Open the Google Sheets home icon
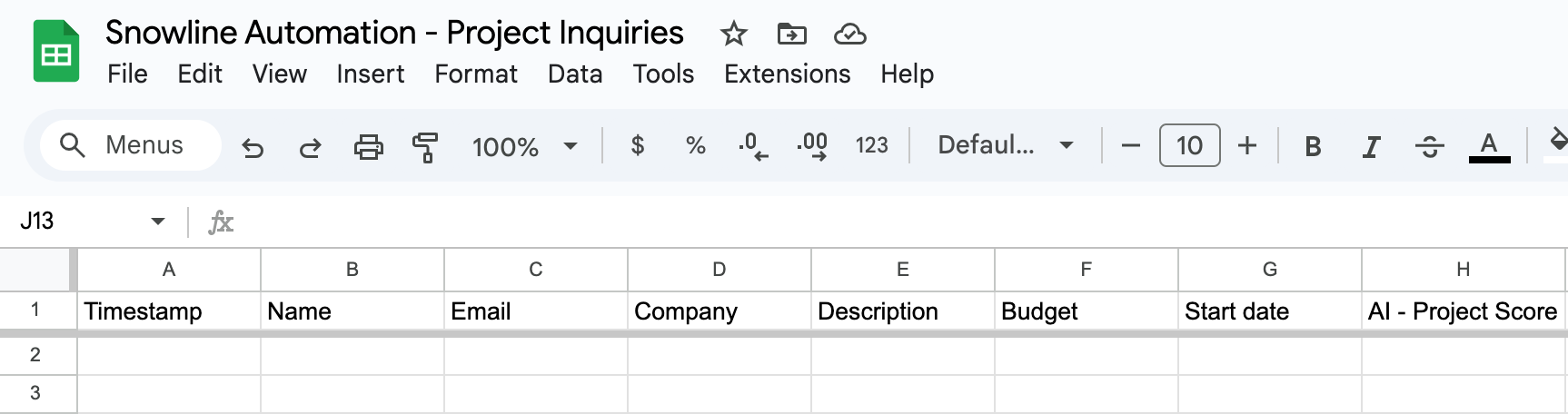Screen dimensions: 1568x414 point(56,52)
